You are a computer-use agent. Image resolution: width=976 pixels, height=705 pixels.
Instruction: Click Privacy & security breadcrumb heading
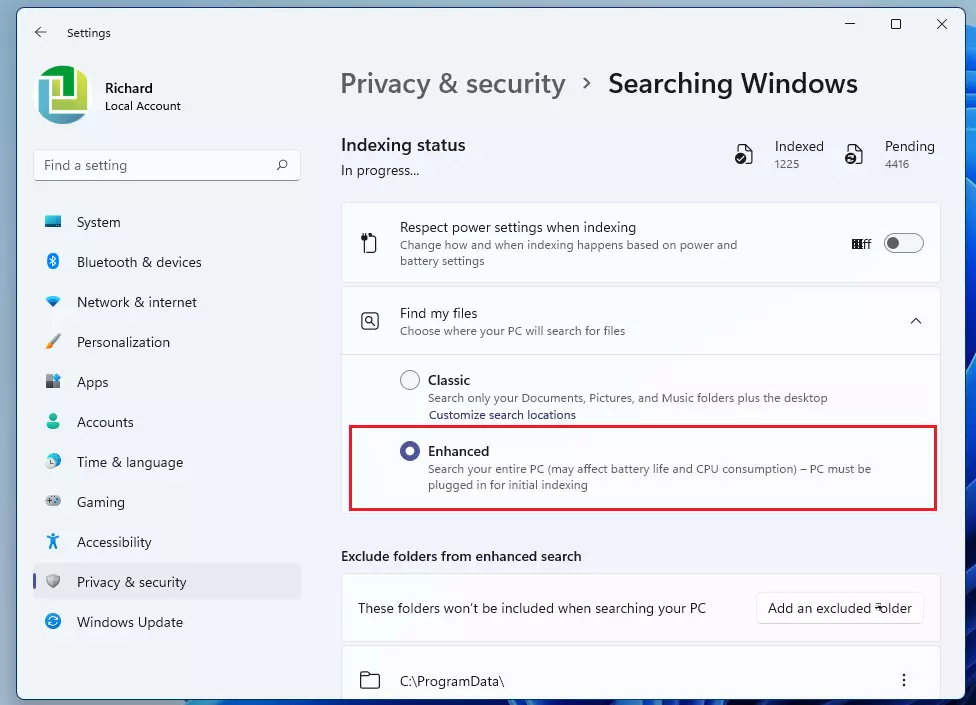tap(453, 83)
